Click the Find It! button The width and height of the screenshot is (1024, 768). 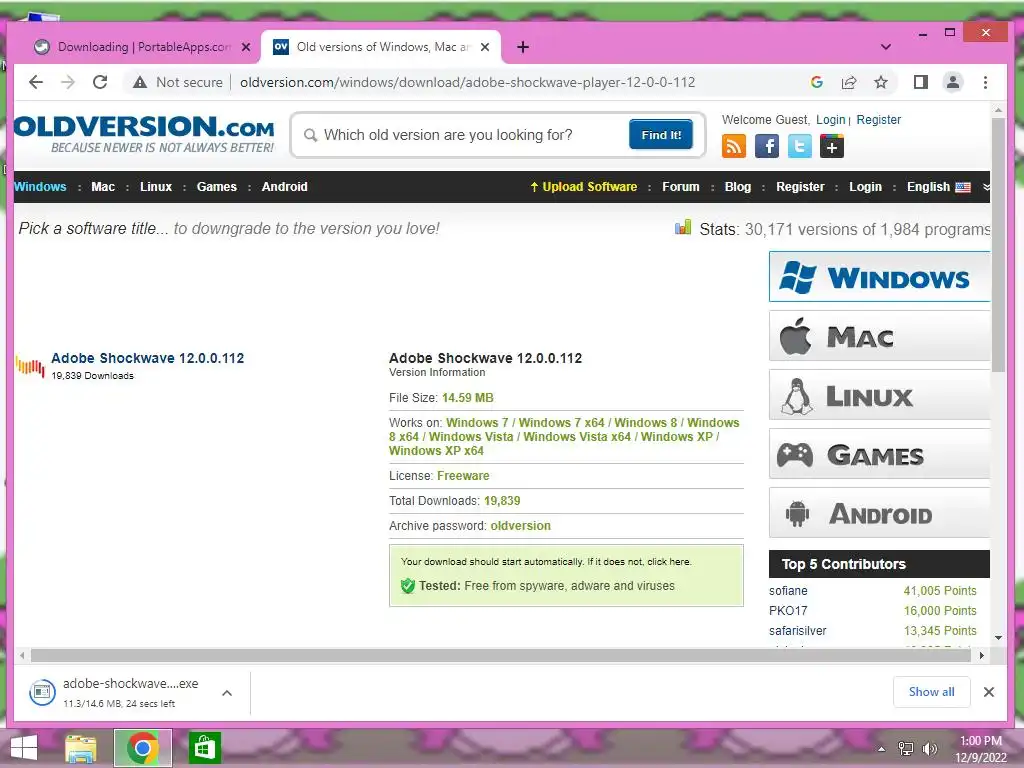(x=661, y=135)
